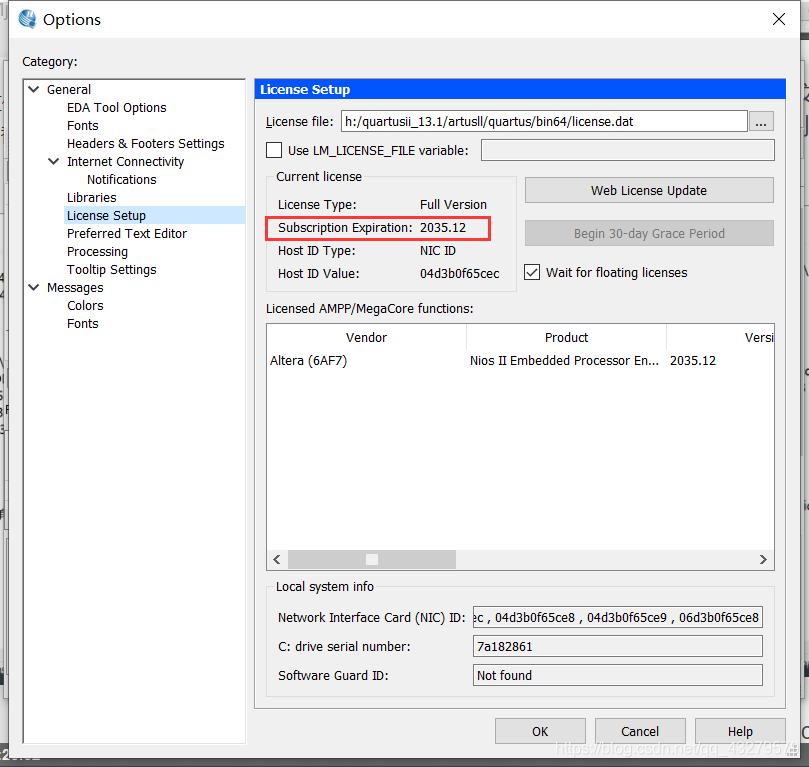
Task: Click the 2035.12 version cell in table
Action: [693, 361]
